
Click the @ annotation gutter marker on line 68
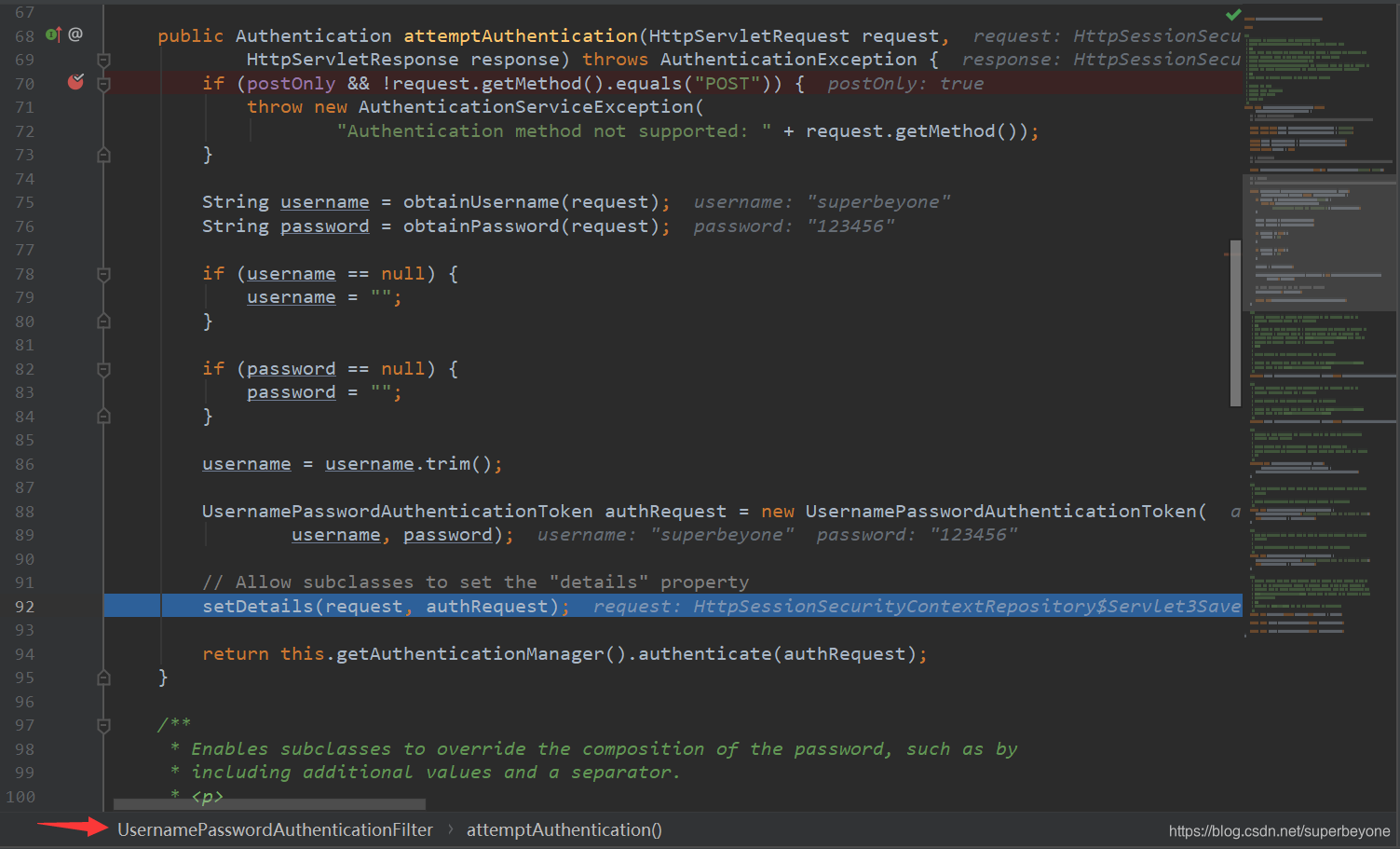click(x=75, y=34)
